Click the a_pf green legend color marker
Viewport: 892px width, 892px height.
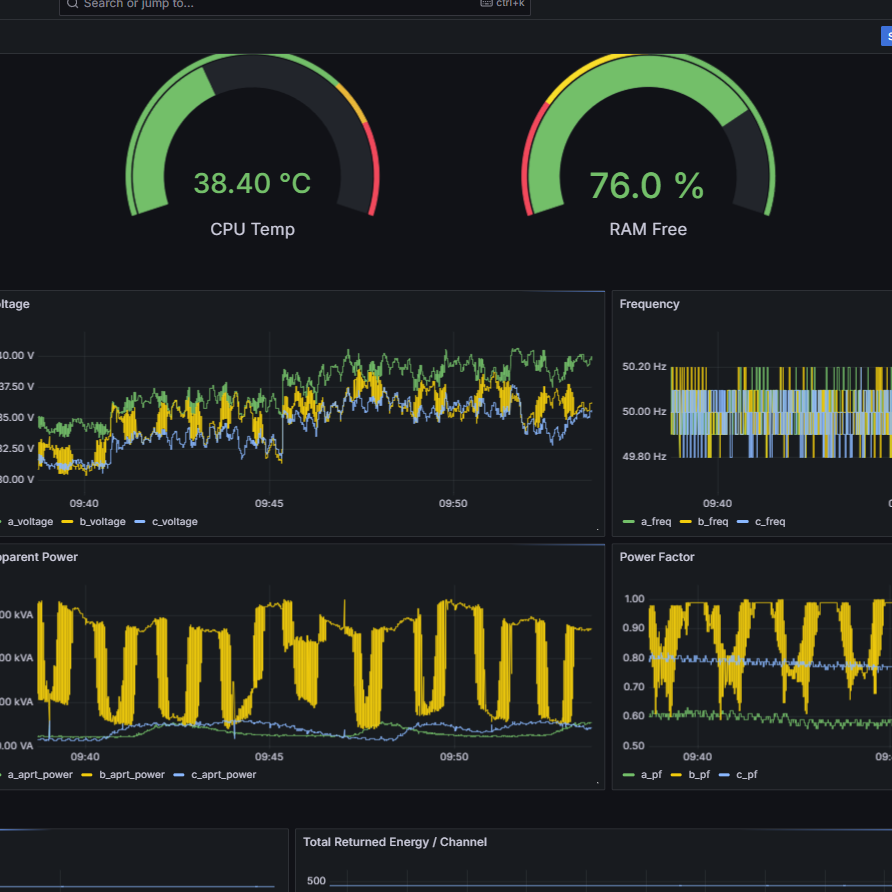tap(627, 775)
